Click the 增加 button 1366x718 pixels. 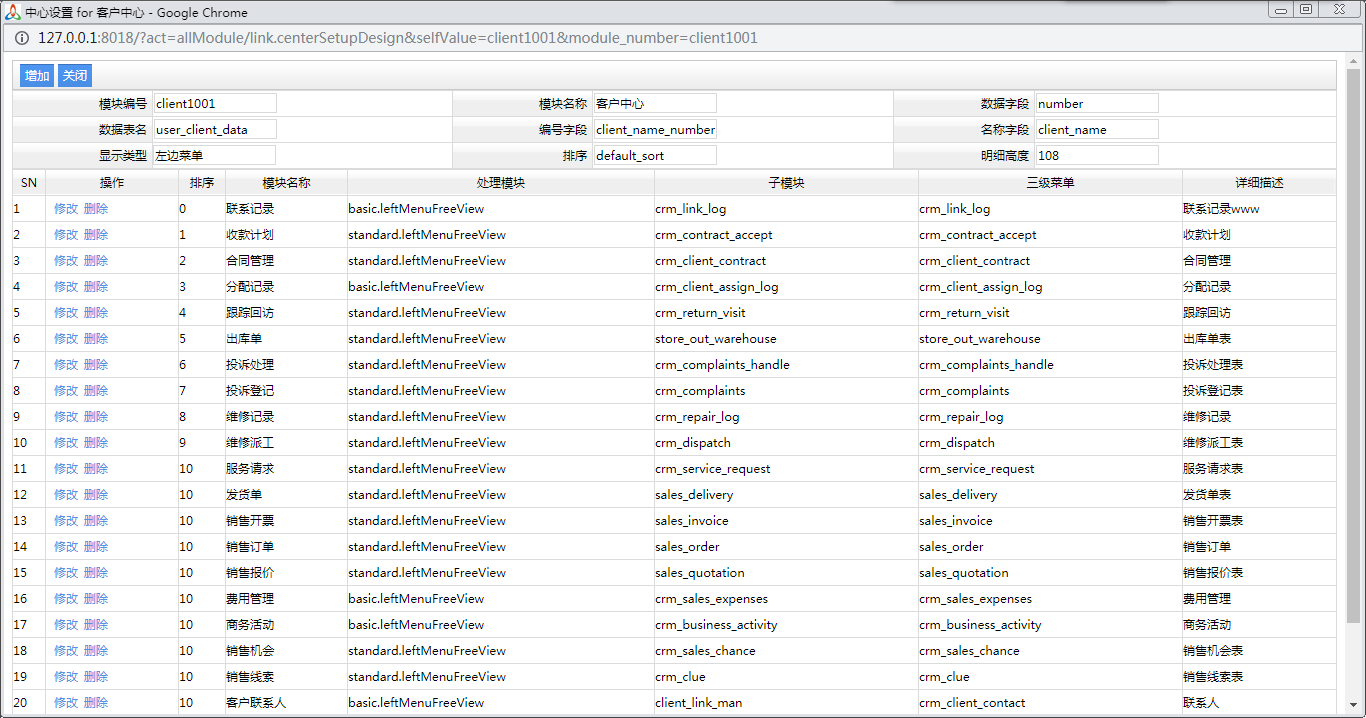click(37, 76)
